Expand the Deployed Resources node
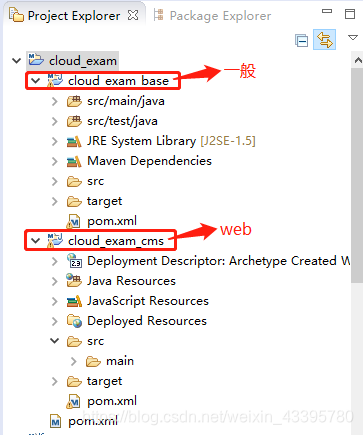This screenshot has width=363, height=435. coord(55,321)
